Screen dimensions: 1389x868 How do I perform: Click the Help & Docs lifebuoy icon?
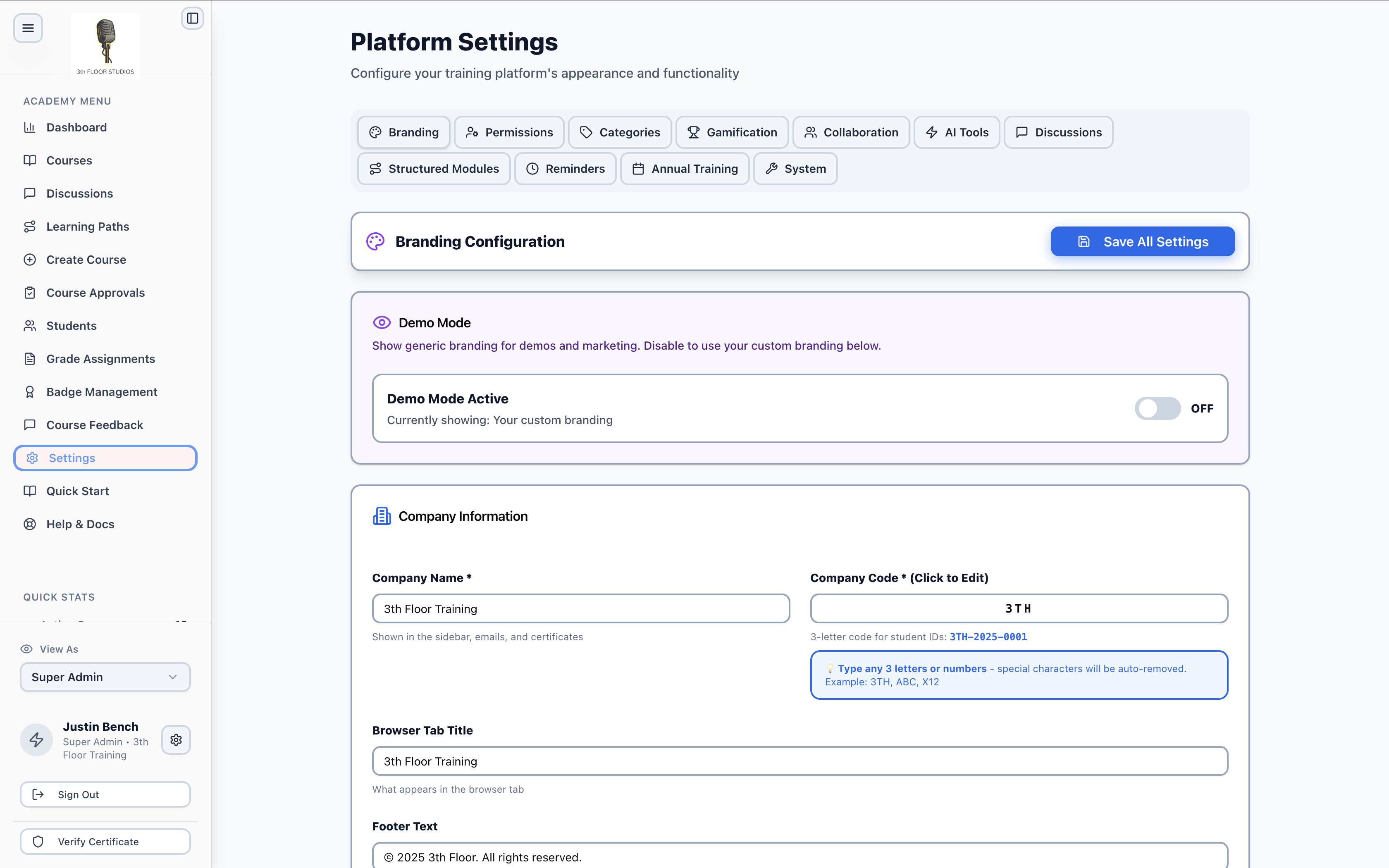click(x=30, y=524)
